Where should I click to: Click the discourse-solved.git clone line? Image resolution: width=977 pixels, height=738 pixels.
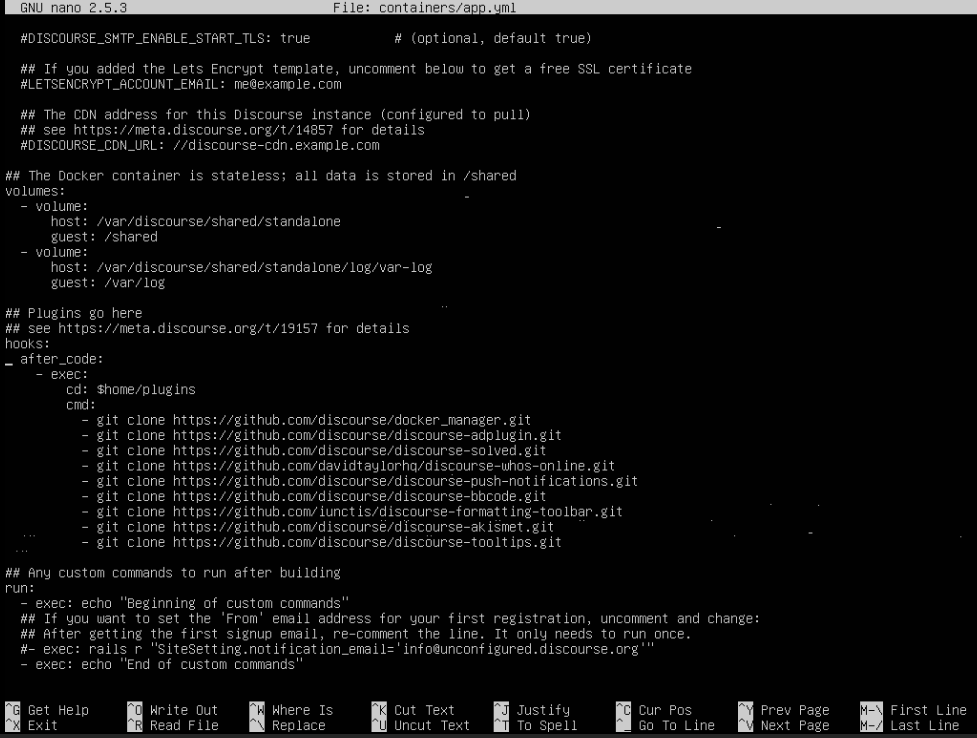[313, 451]
